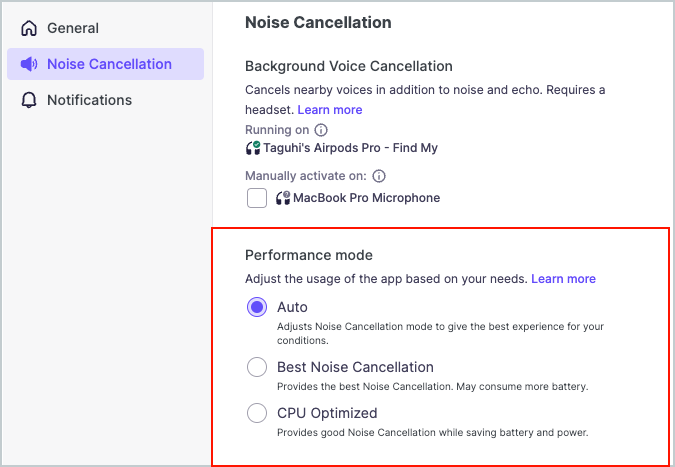Select the Auto performance mode
The height and width of the screenshot is (467, 675).
[257, 307]
